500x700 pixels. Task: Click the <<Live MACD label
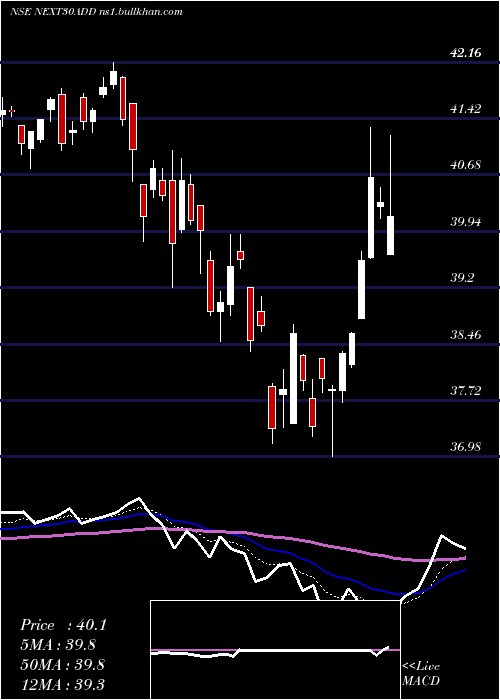pos(421,673)
